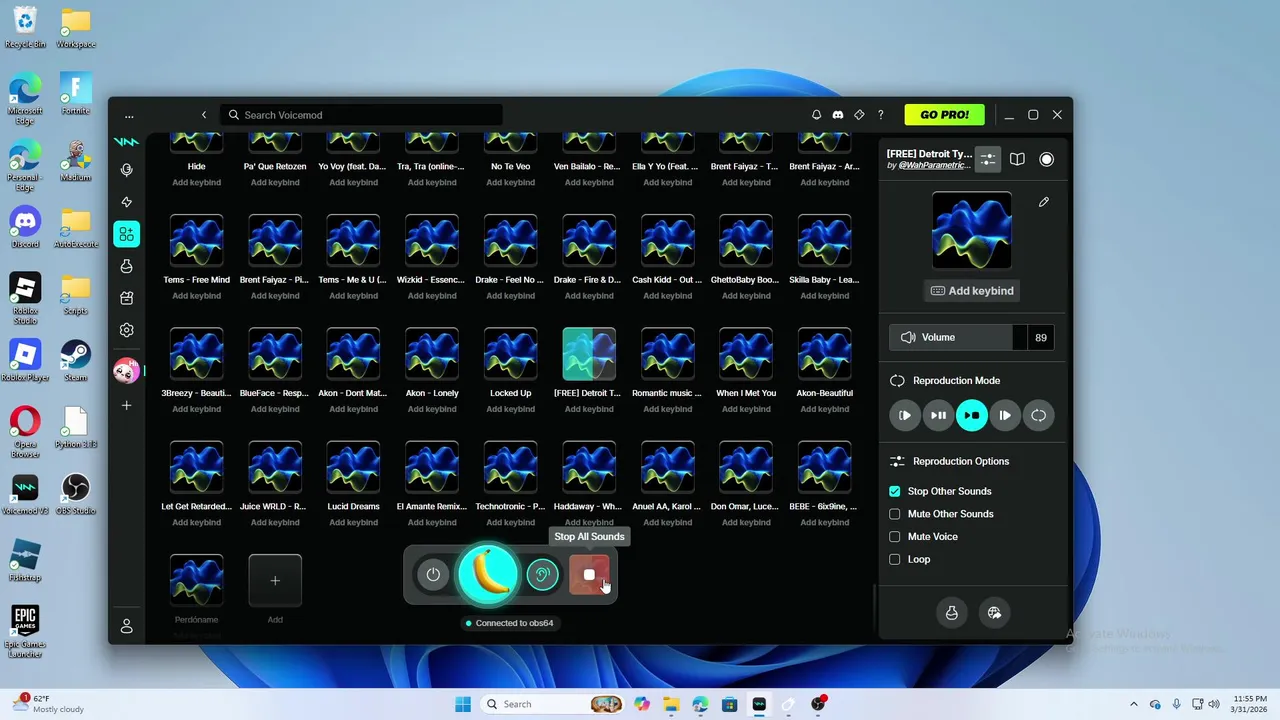Play the When I Met You sound
1280x720 pixels.
[x=746, y=353]
